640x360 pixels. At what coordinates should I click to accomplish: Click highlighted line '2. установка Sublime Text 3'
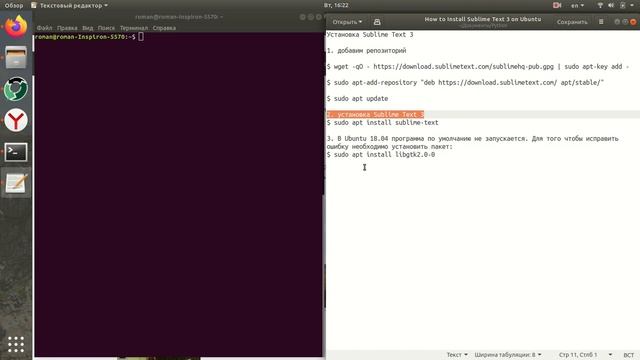(x=375, y=114)
